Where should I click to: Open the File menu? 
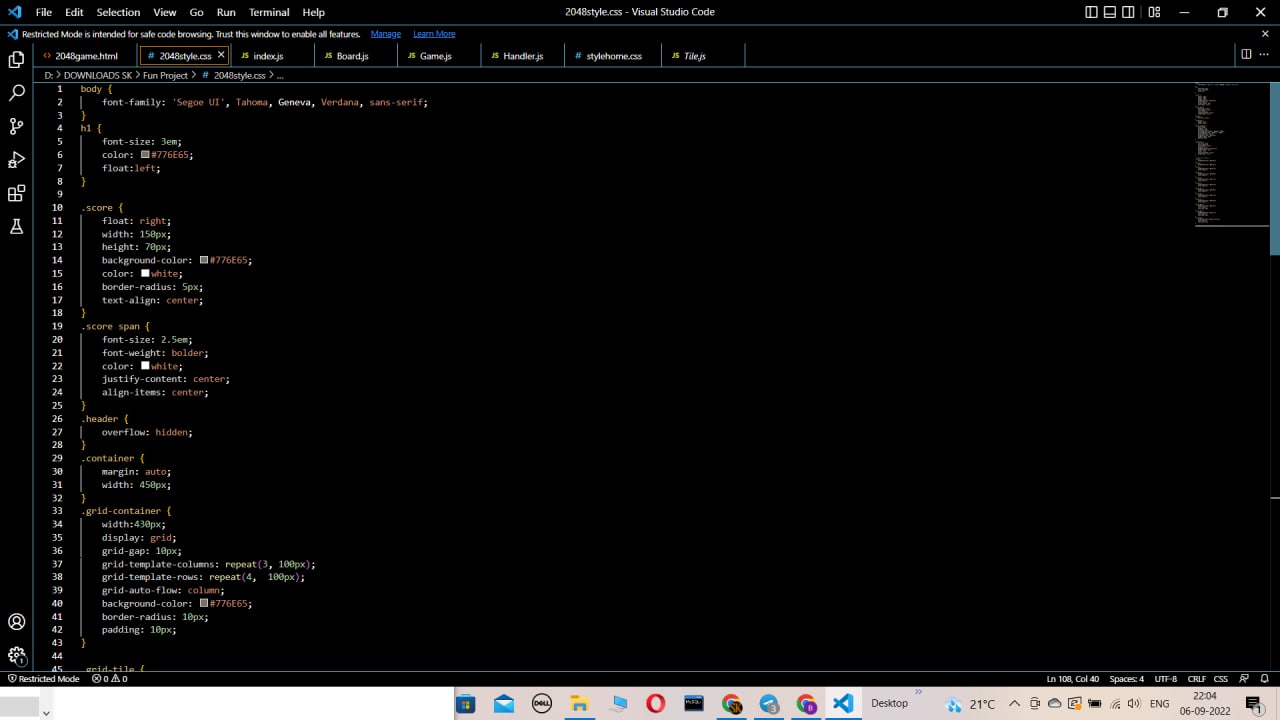[x=43, y=12]
